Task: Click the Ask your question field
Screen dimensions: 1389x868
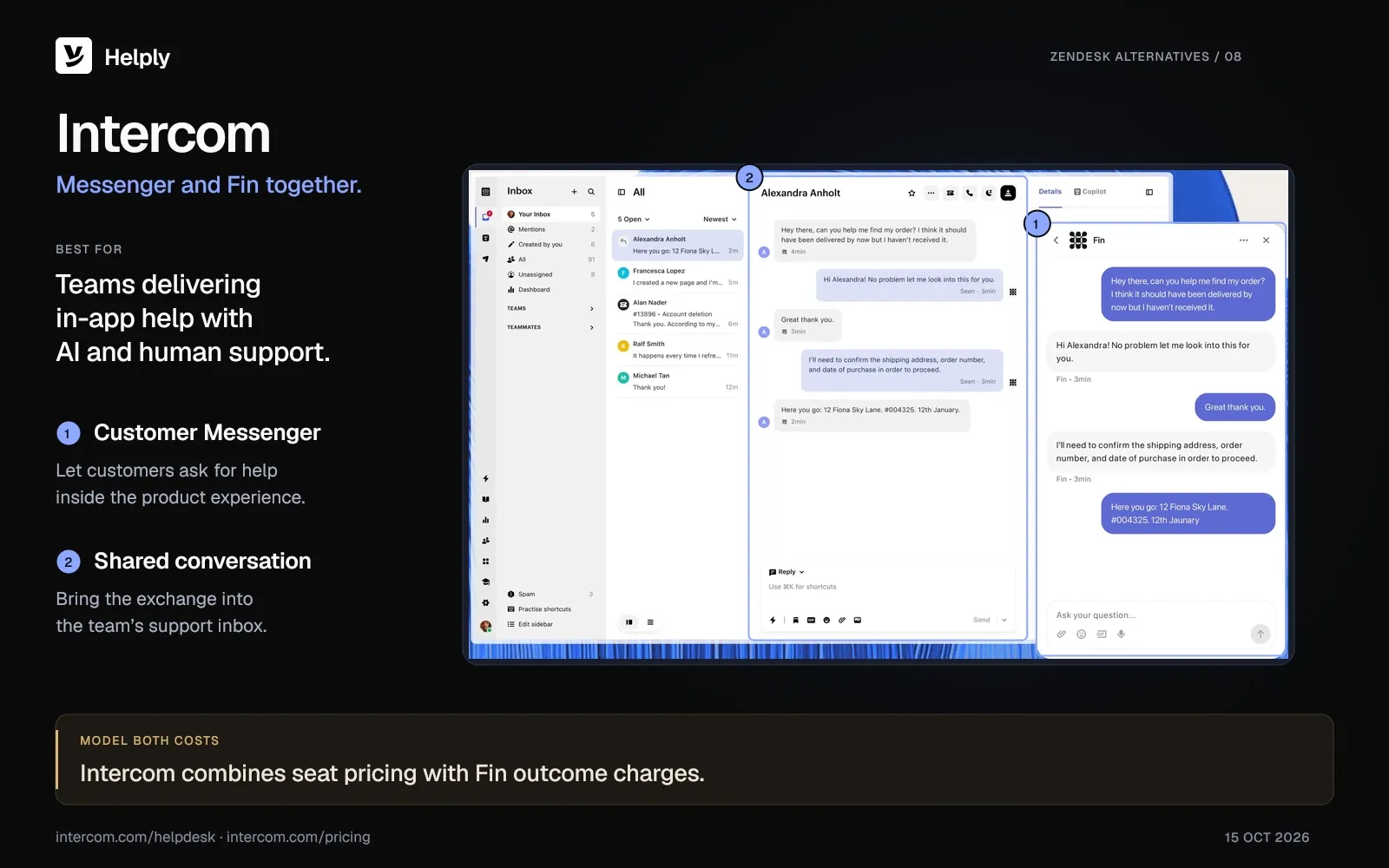Action: (1160, 615)
